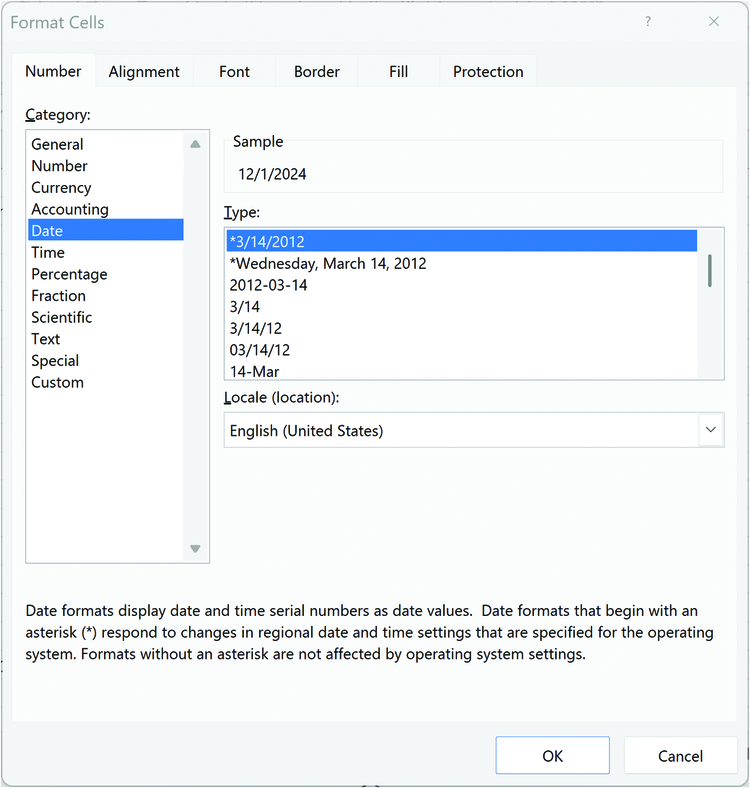Viewport: 750px width, 788px height.
Task: Click the help question mark icon
Action: point(648,22)
